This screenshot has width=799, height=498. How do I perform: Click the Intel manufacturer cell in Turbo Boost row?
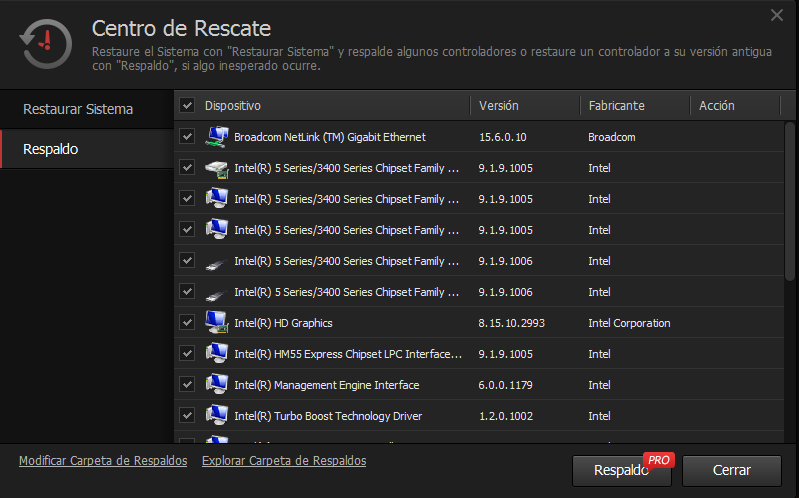click(599, 416)
